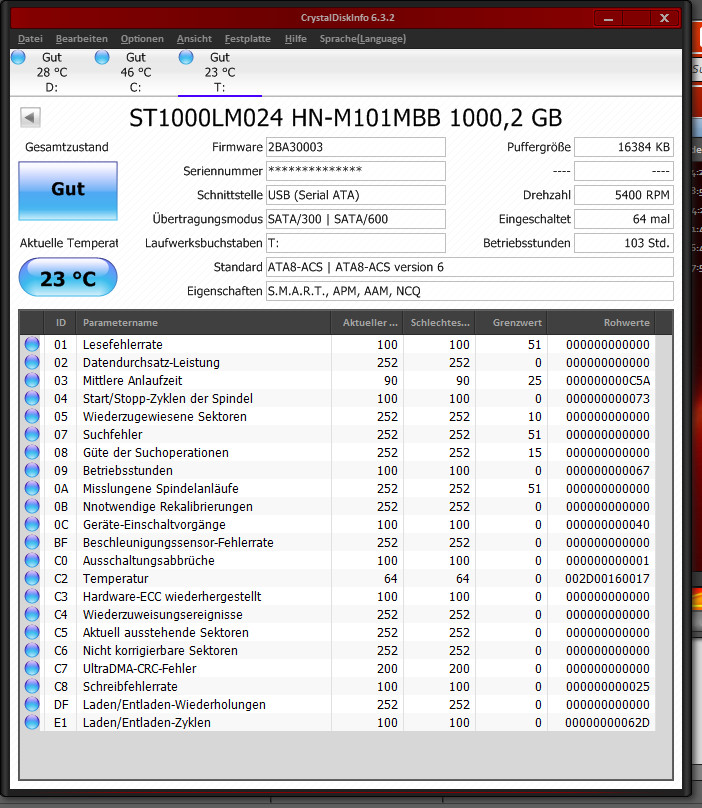Click status orb for C2 Temperatur row
This screenshot has width=702, height=808.
tap(32, 578)
